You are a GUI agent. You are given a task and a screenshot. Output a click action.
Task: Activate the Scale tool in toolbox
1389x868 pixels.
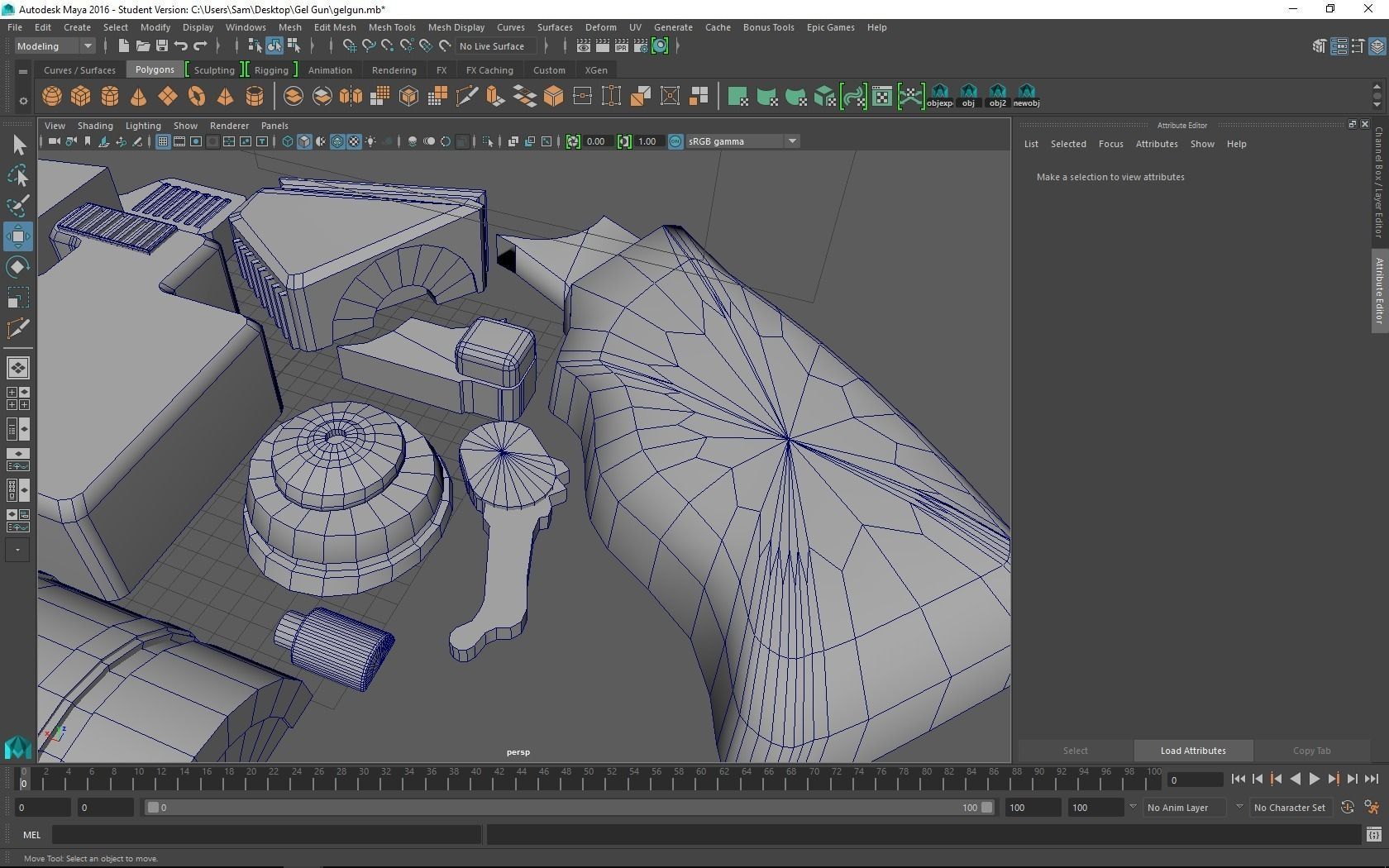(18, 298)
